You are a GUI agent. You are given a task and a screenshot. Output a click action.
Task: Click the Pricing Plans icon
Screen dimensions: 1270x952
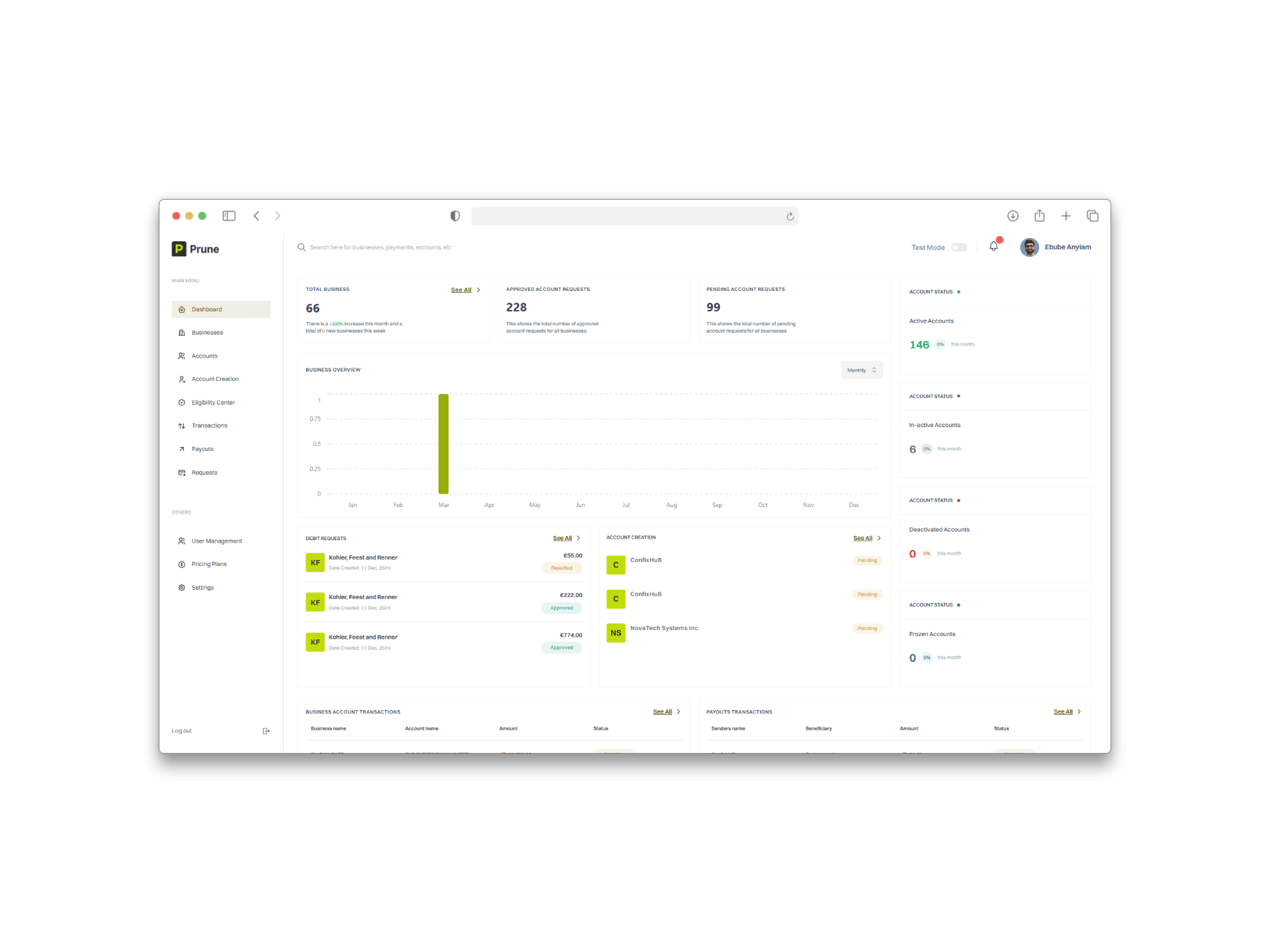(x=182, y=564)
